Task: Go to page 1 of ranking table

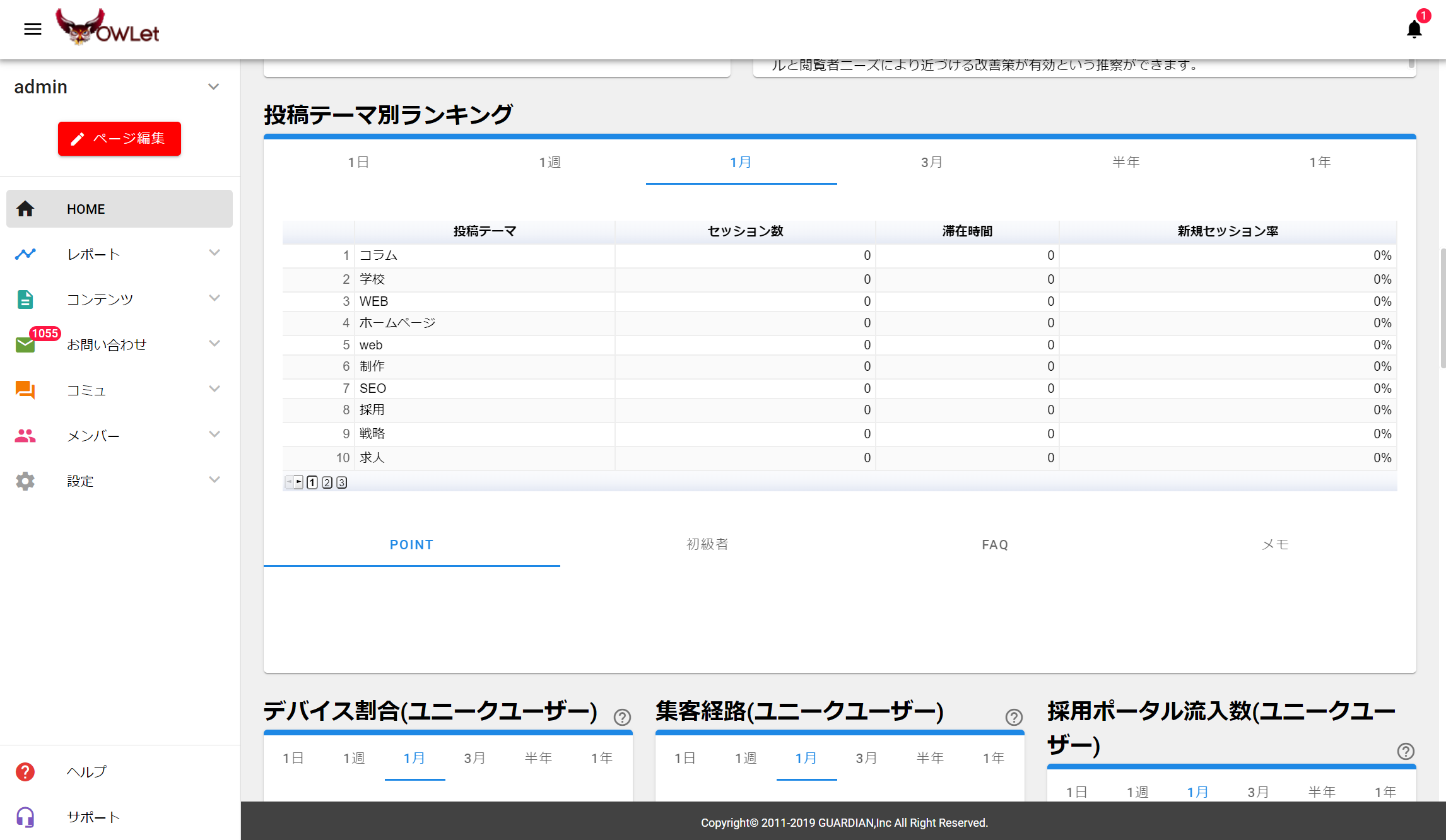Action: tap(312, 482)
